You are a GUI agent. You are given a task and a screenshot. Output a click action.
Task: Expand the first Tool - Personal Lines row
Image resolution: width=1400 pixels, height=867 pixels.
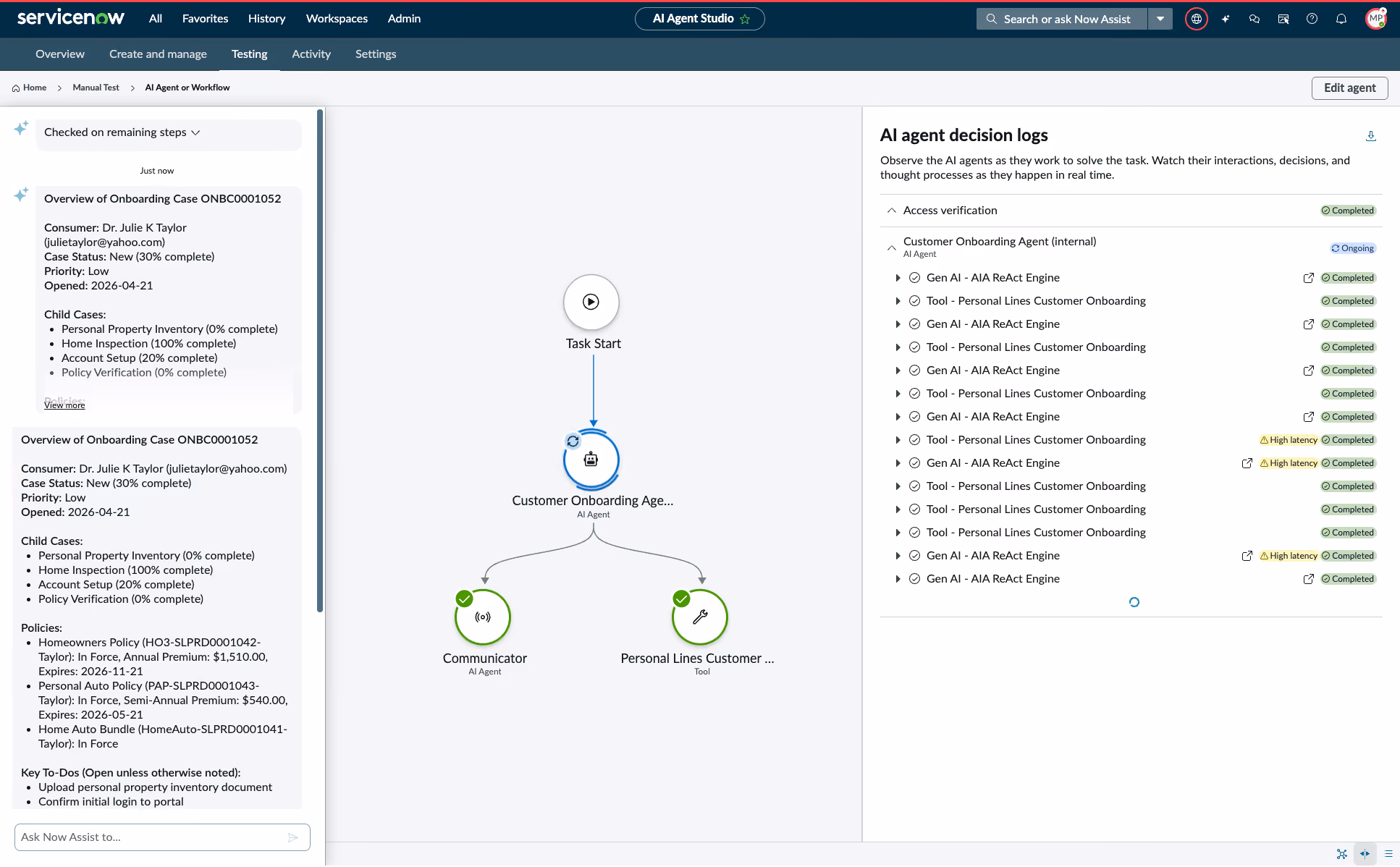(898, 301)
